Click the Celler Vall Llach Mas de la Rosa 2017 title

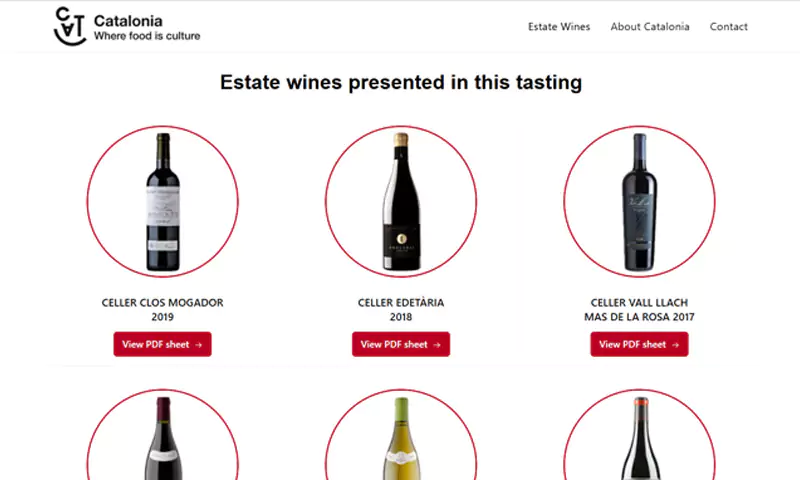(639, 310)
